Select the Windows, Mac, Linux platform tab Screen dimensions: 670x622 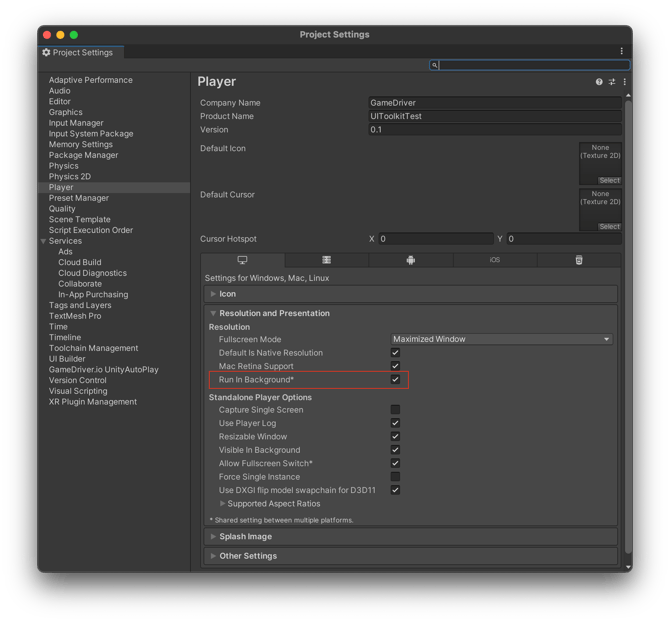[x=243, y=260]
